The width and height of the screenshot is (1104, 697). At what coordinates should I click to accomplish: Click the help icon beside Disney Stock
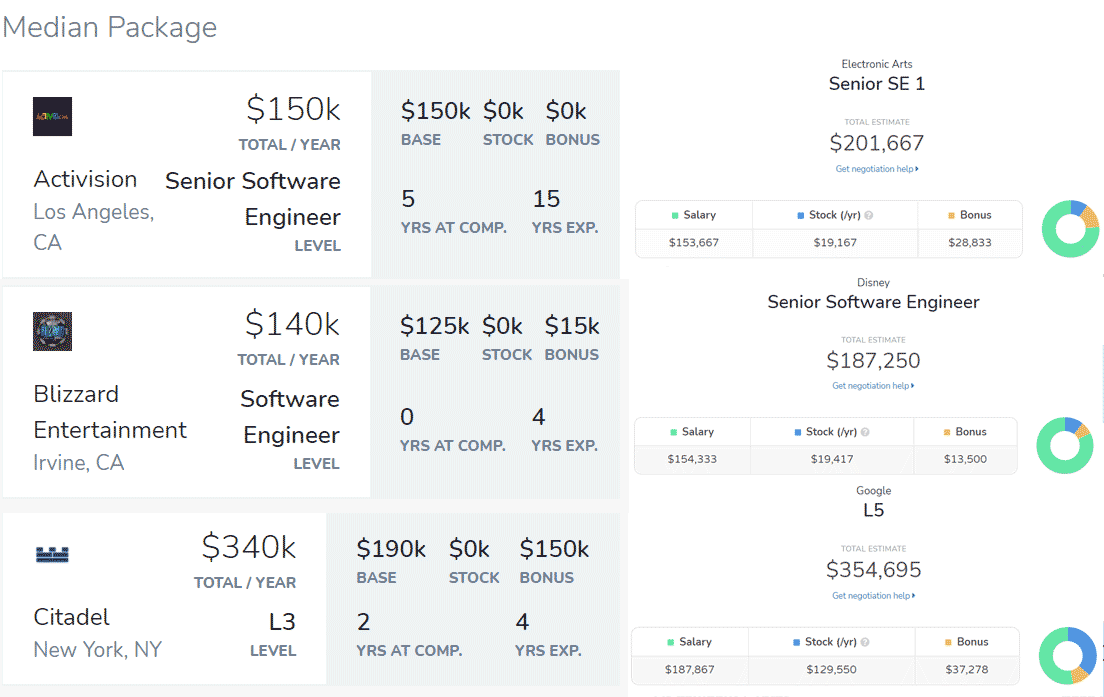[x=865, y=432]
